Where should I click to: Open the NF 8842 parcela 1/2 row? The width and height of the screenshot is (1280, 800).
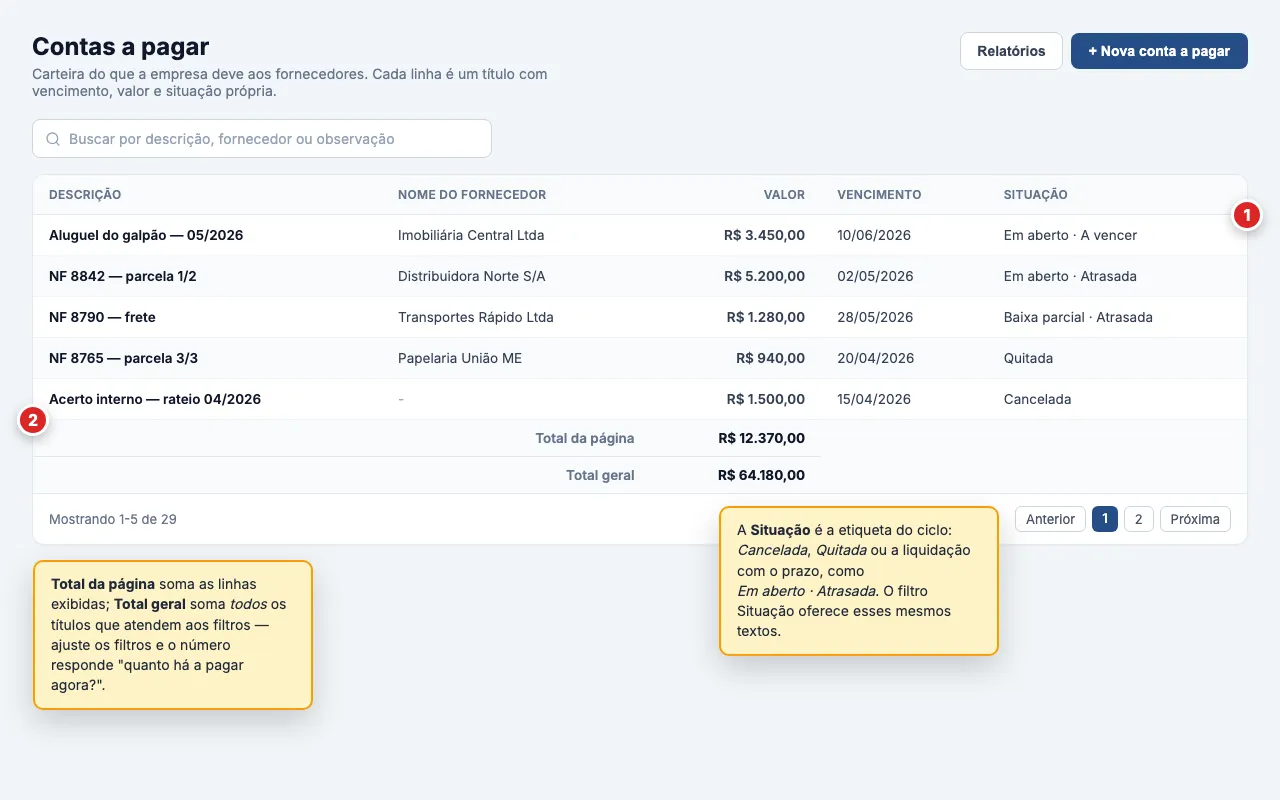click(640, 276)
